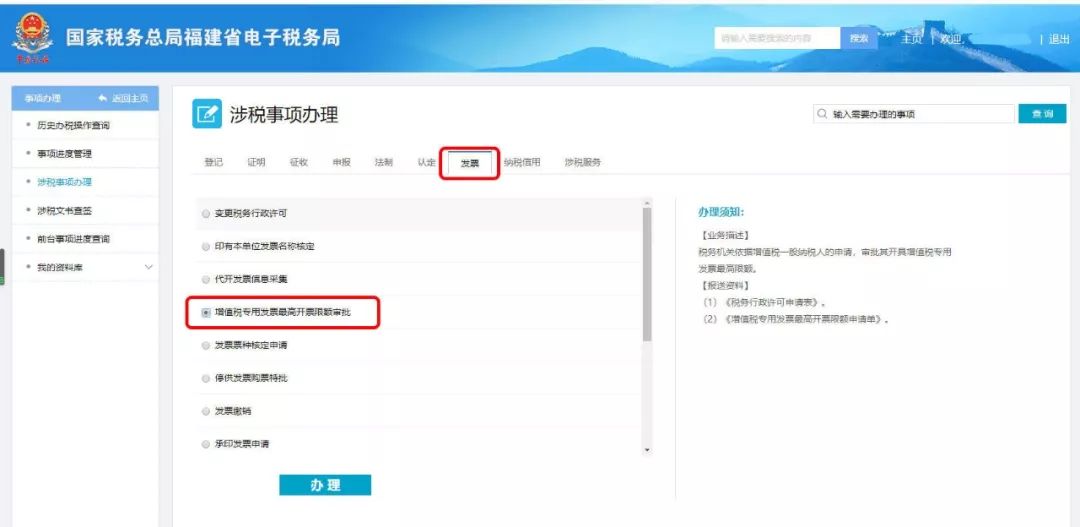Go to the 登记 tab

pyautogui.click(x=213, y=162)
